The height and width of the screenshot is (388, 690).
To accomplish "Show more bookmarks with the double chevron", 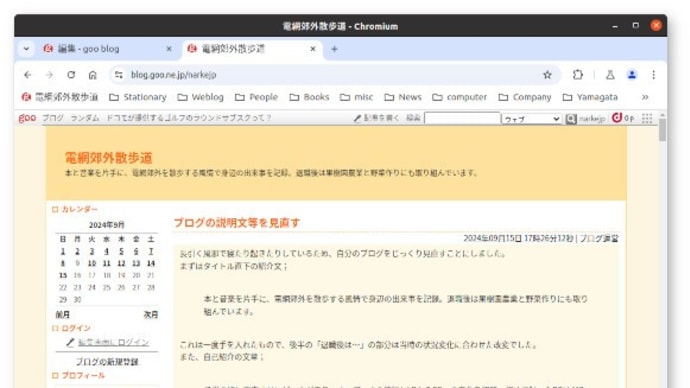I will point(645,97).
